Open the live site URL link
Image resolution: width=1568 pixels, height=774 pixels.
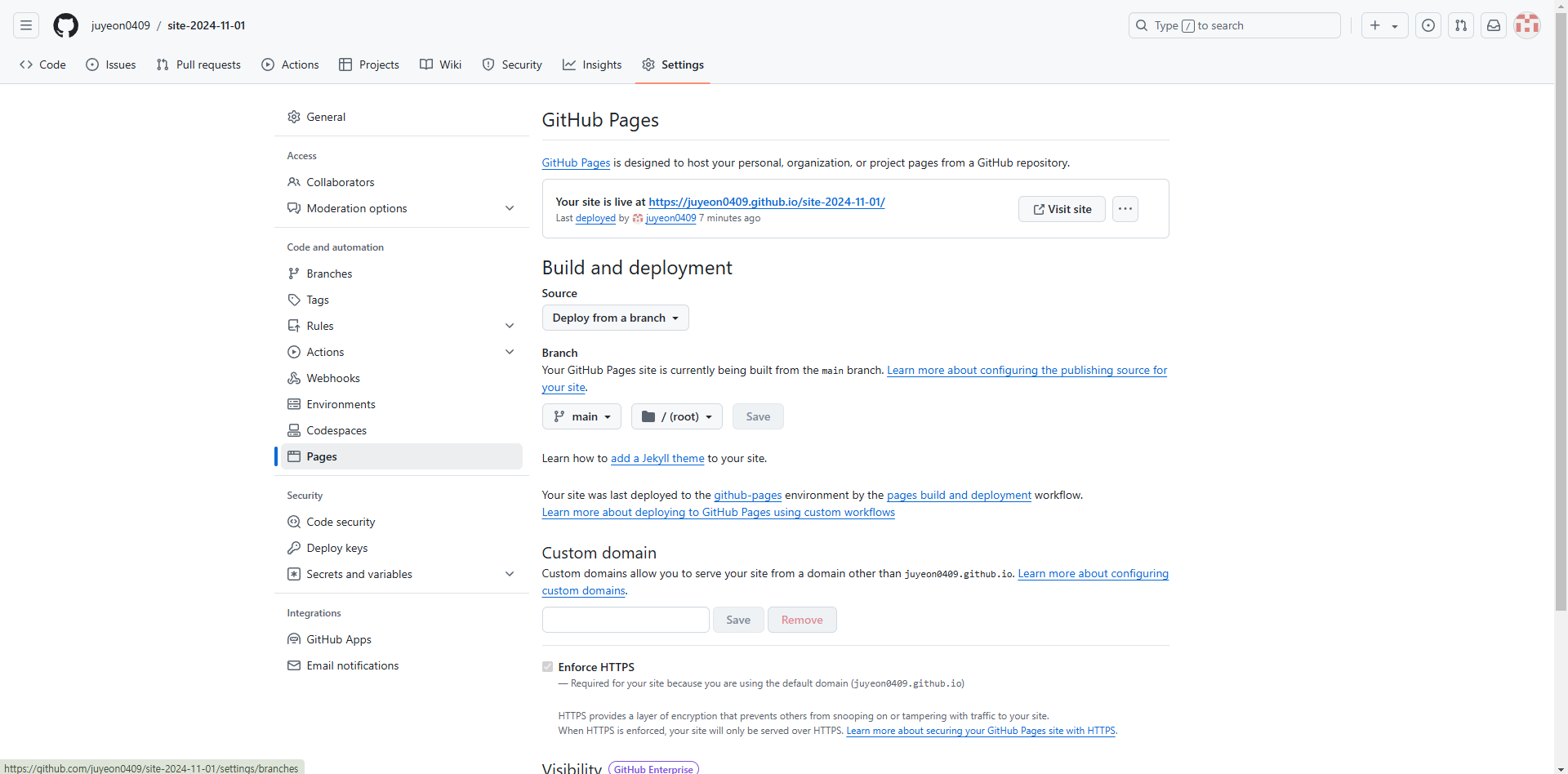click(x=767, y=202)
